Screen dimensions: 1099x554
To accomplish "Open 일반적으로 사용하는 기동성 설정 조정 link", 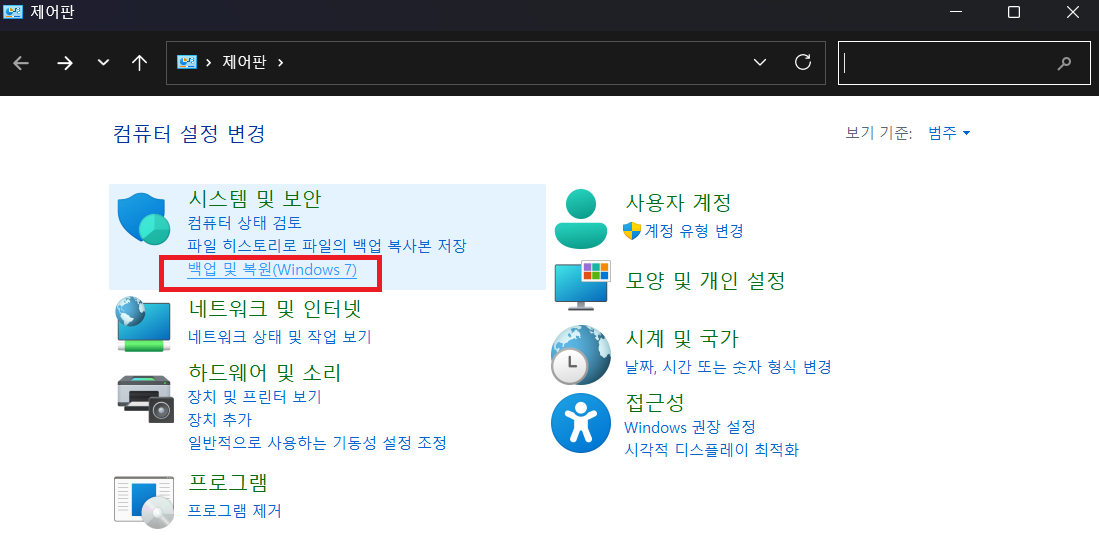I will 317,443.
